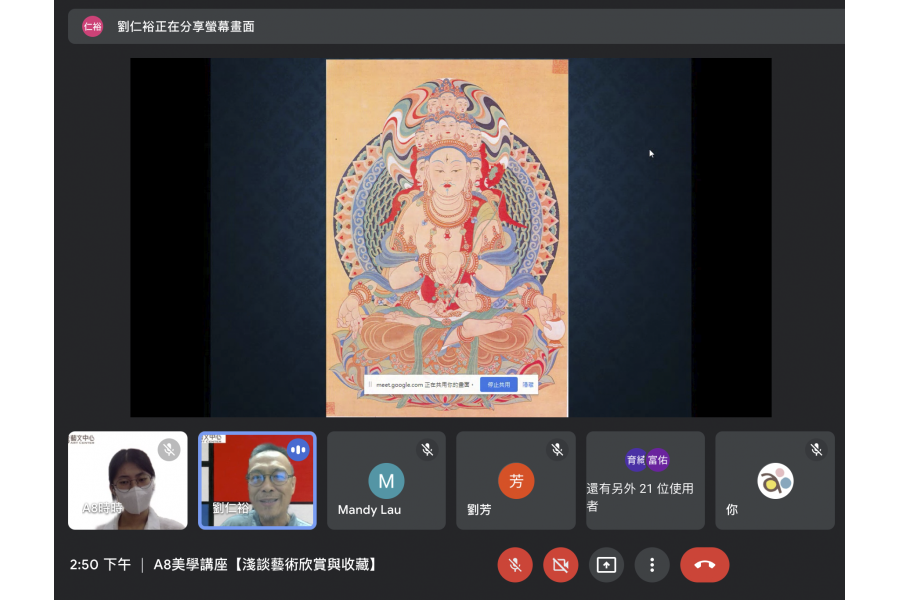Click the meeting title A8美學講座
This screenshot has height=600, width=900.
click(x=265, y=565)
